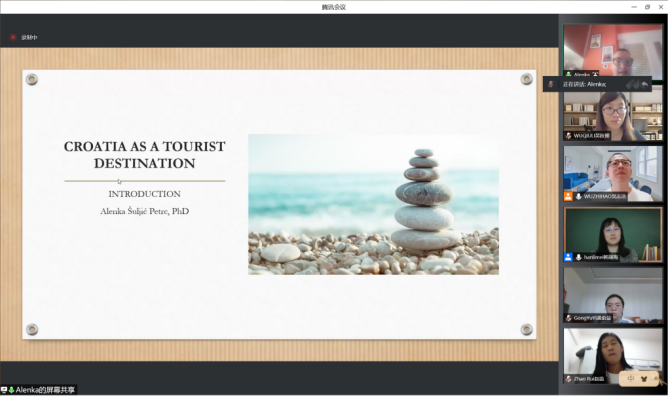Viewport: 668px width, 397px height.
Task: Click the recording status text label
Action: coord(29,37)
